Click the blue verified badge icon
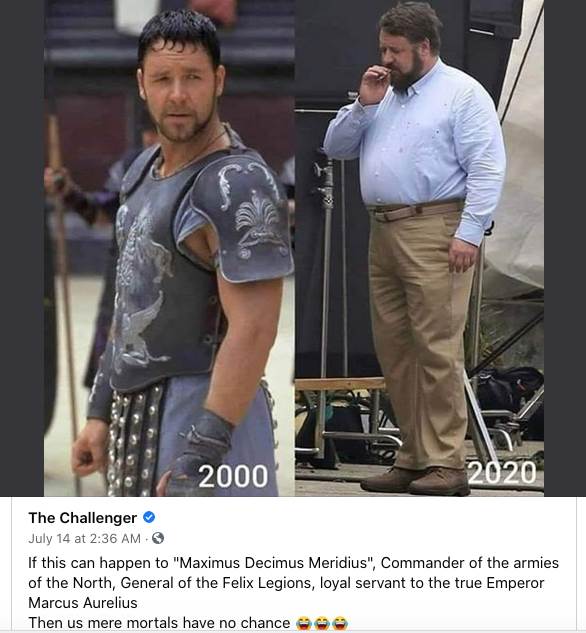 (149, 517)
